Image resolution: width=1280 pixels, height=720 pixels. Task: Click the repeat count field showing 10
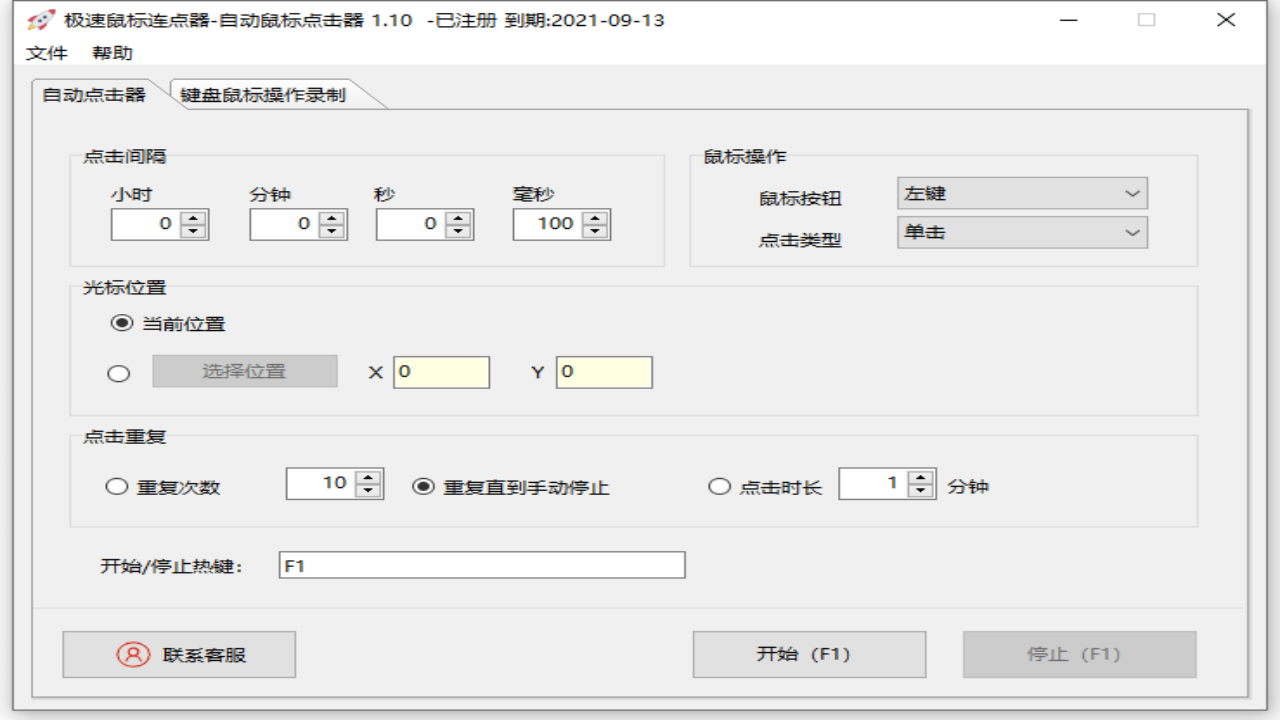point(320,484)
